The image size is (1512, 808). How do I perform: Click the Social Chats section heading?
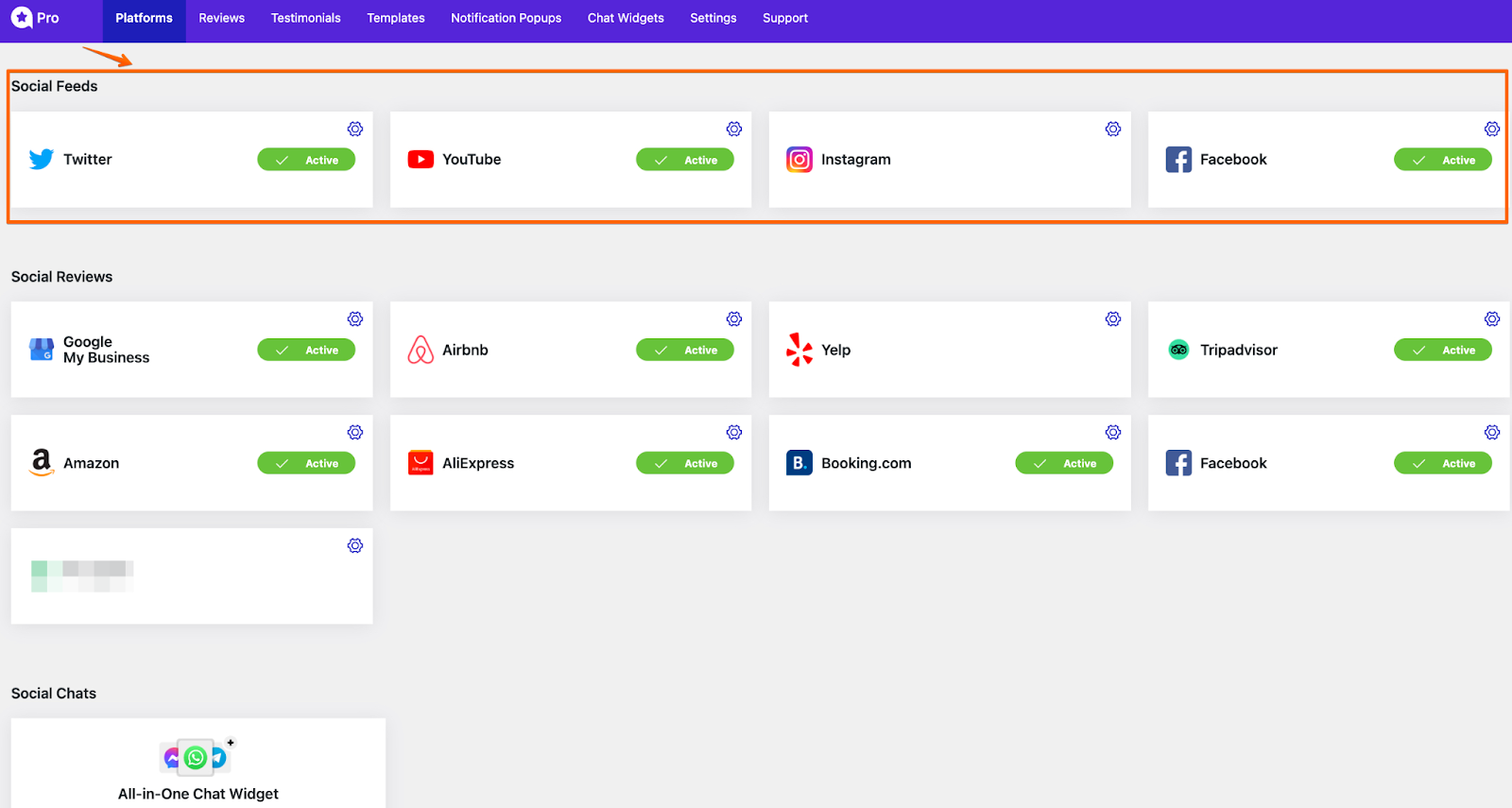(x=54, y=694)
